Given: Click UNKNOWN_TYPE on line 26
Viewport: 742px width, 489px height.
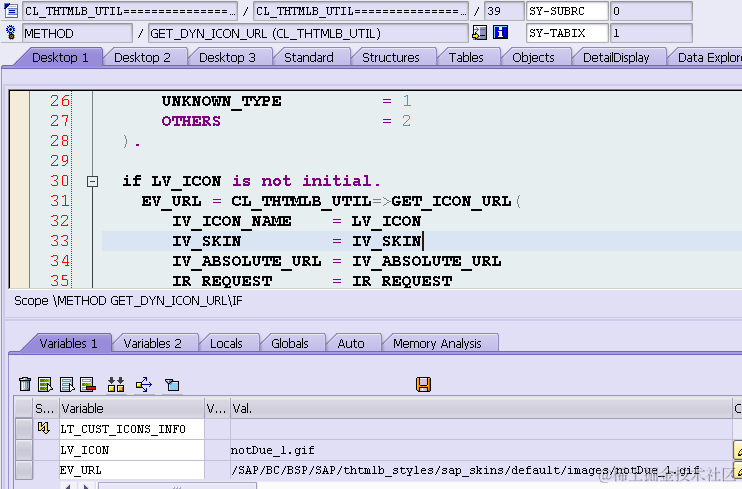Looking at the screenshot, I should coord(221,101).
